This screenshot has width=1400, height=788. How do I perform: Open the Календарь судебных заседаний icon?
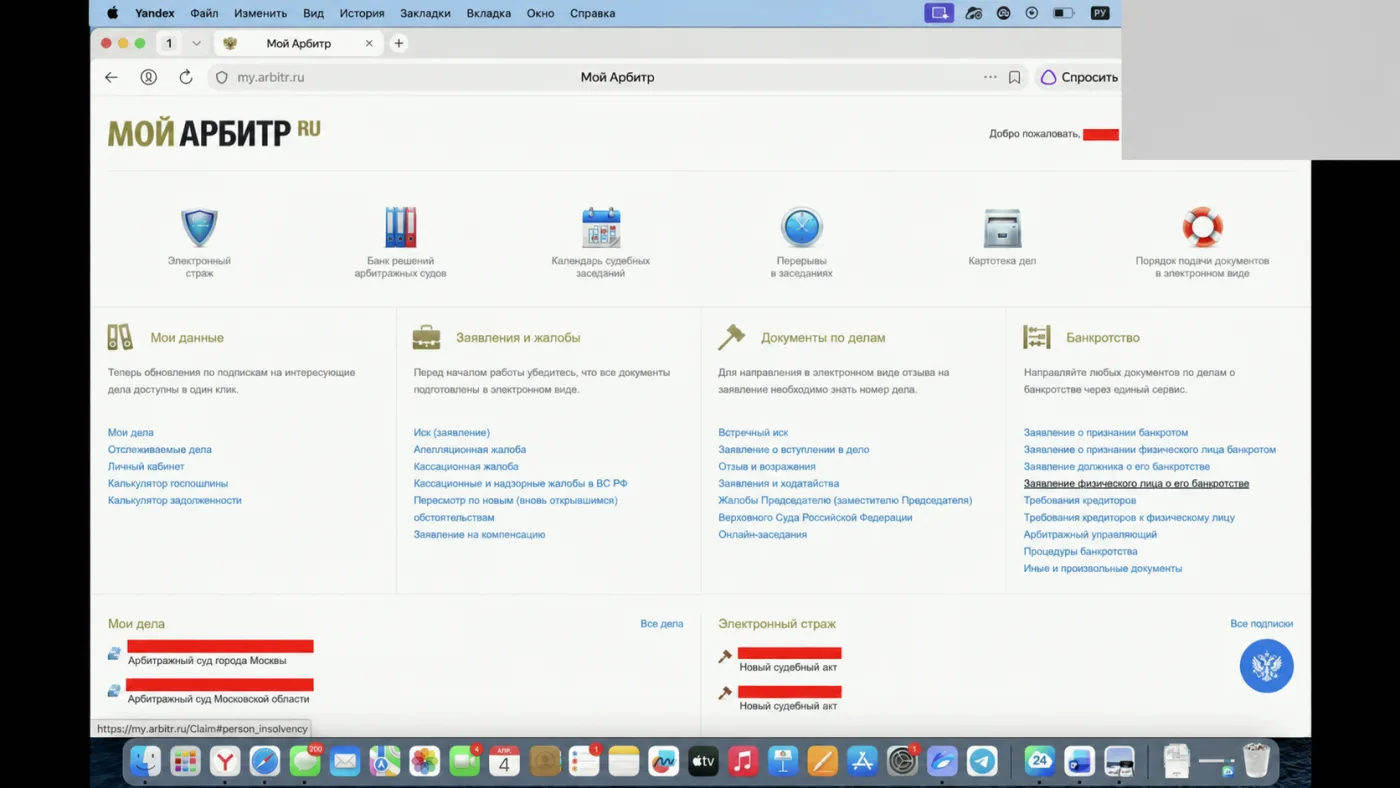(601, 228)
